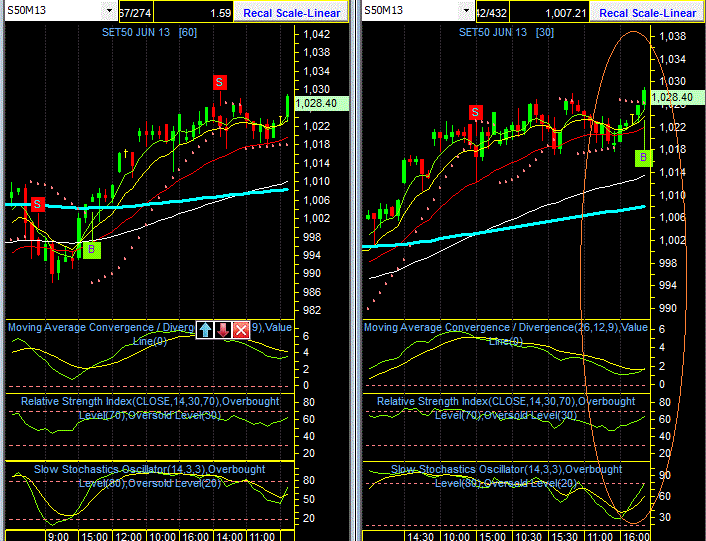The height and width of the screenshot is (541, 706).
Task: Click the SET50 JUN 13 [60] chart title
Action: tap(149, 32)
